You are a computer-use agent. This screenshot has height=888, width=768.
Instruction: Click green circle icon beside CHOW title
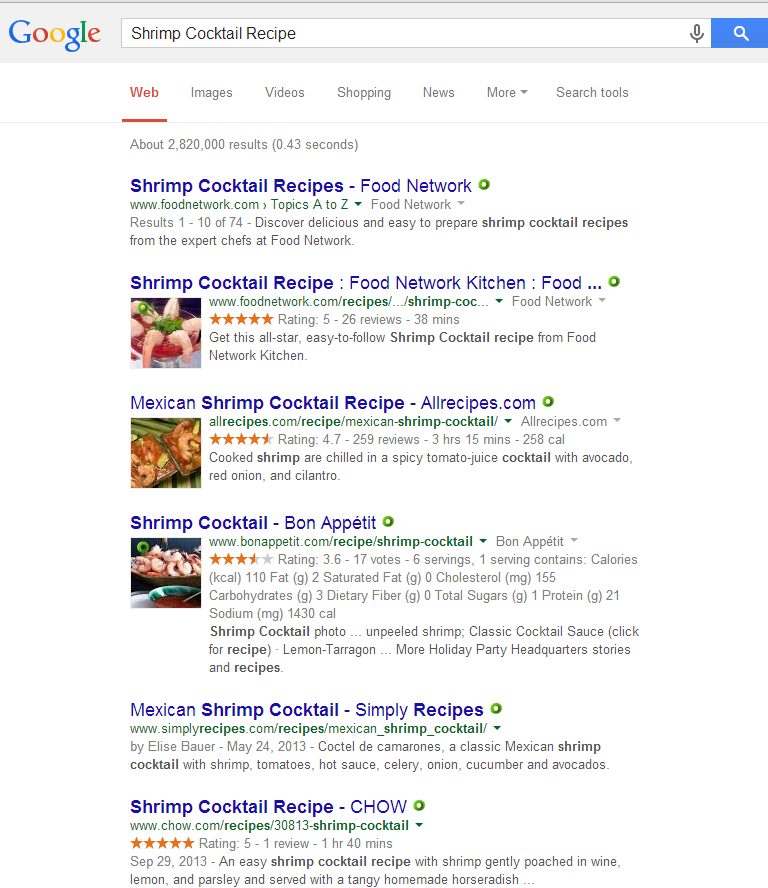tap(419, 805)
